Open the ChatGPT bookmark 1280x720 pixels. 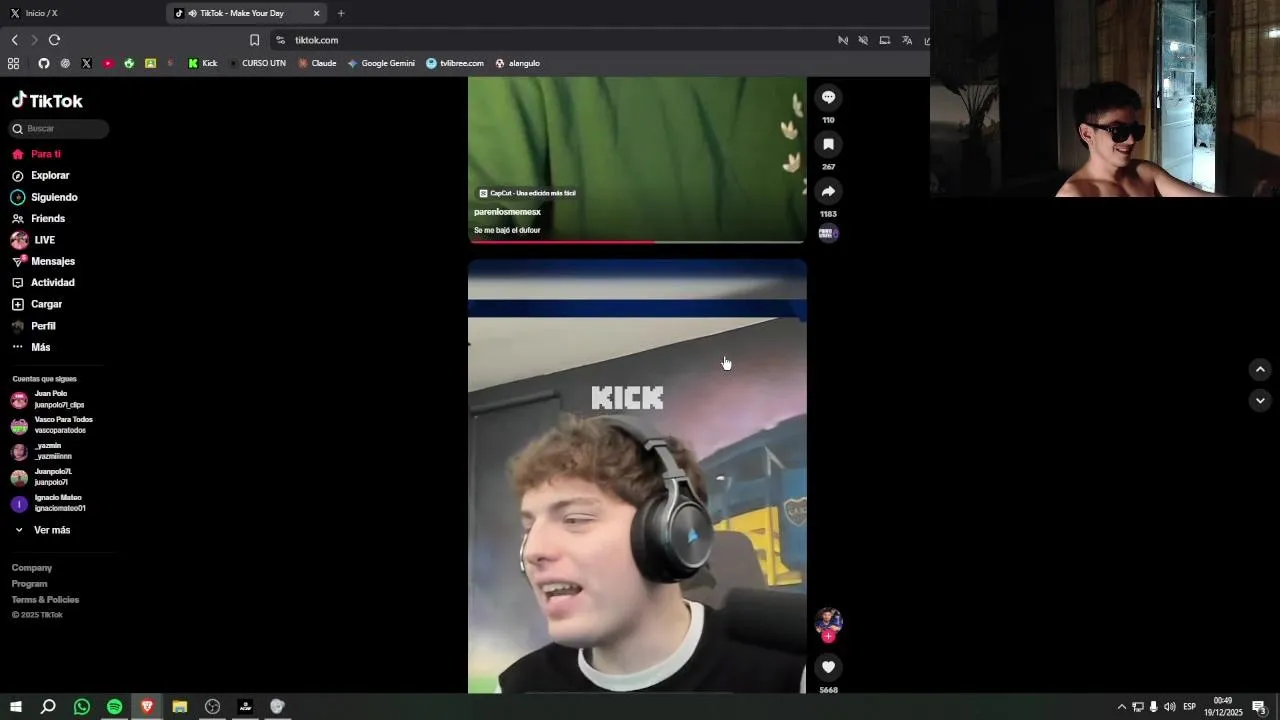point(65,63)
